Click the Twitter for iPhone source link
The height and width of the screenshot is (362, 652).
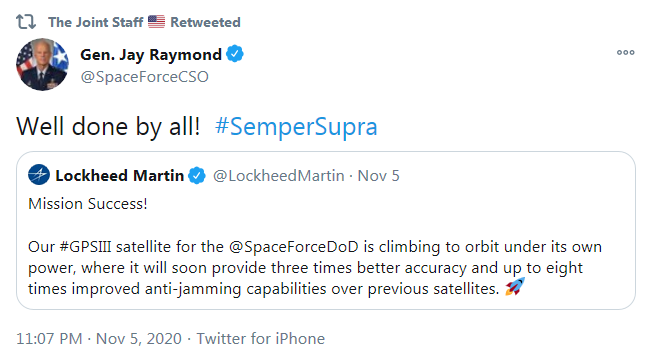click(x=261, y=339)
